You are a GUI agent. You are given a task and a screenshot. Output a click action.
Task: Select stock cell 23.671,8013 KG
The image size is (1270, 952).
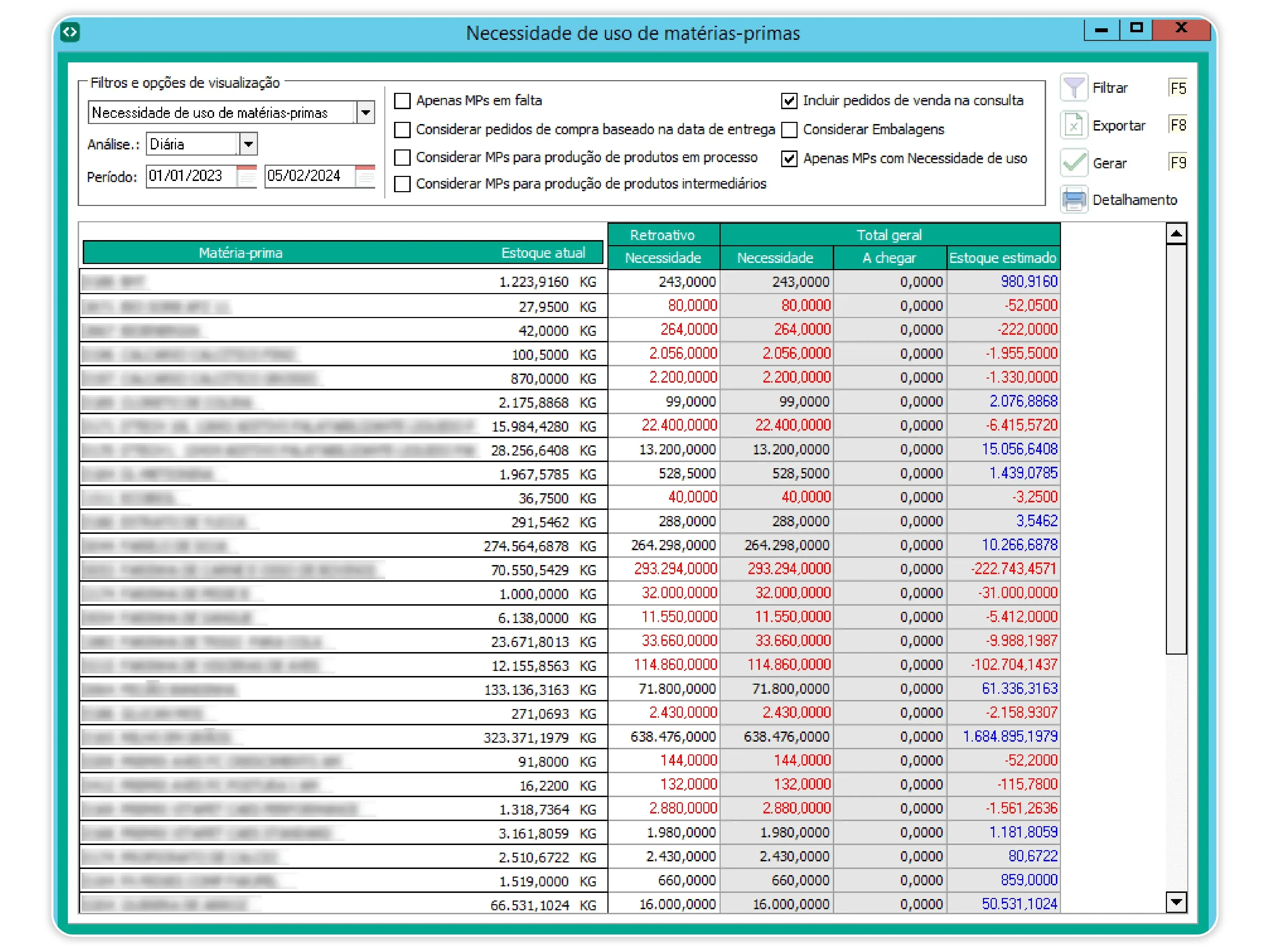(544, 642)
